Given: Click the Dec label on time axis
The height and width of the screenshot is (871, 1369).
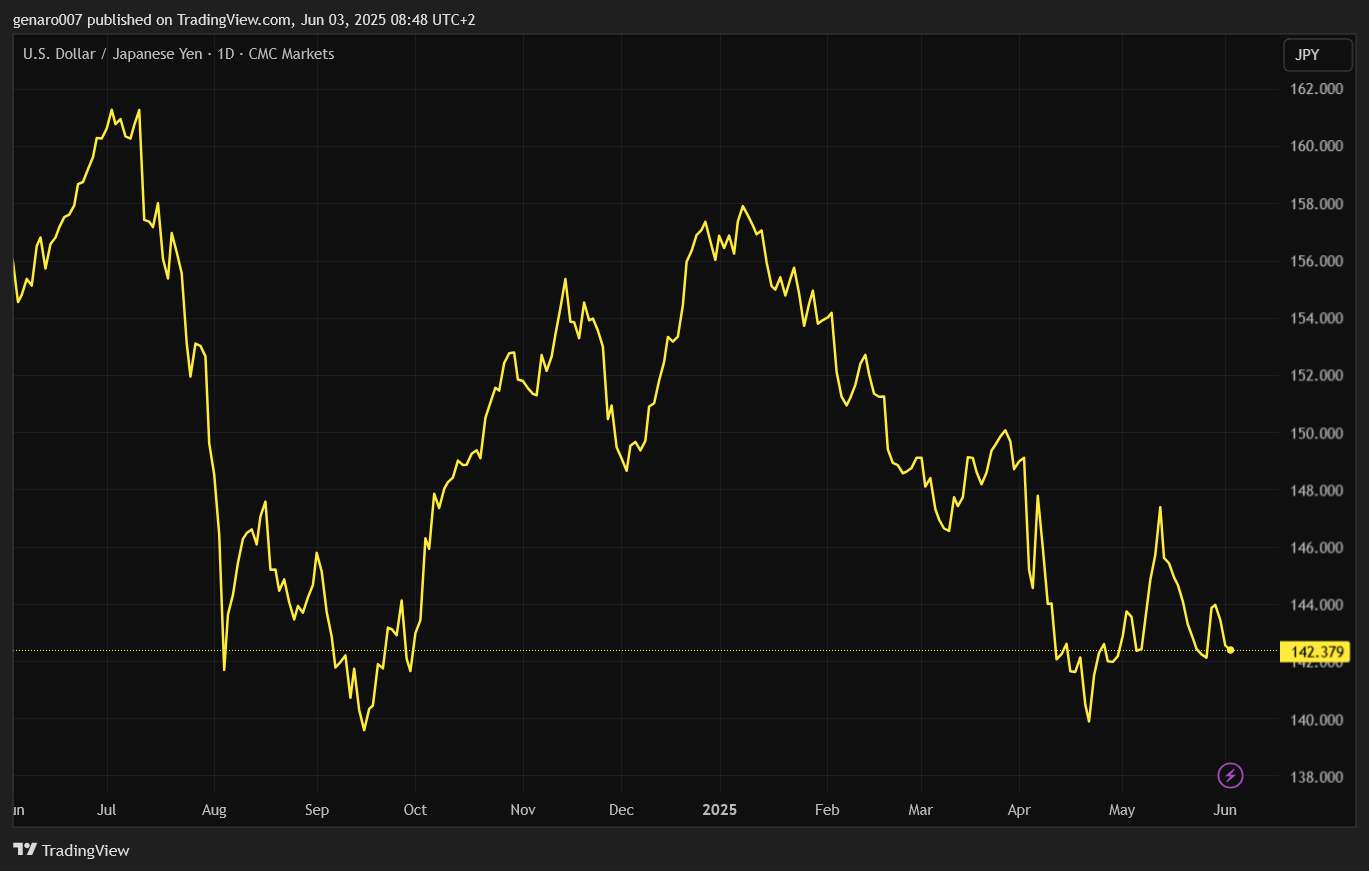Looking at the screenshot, I should (621, 810).
